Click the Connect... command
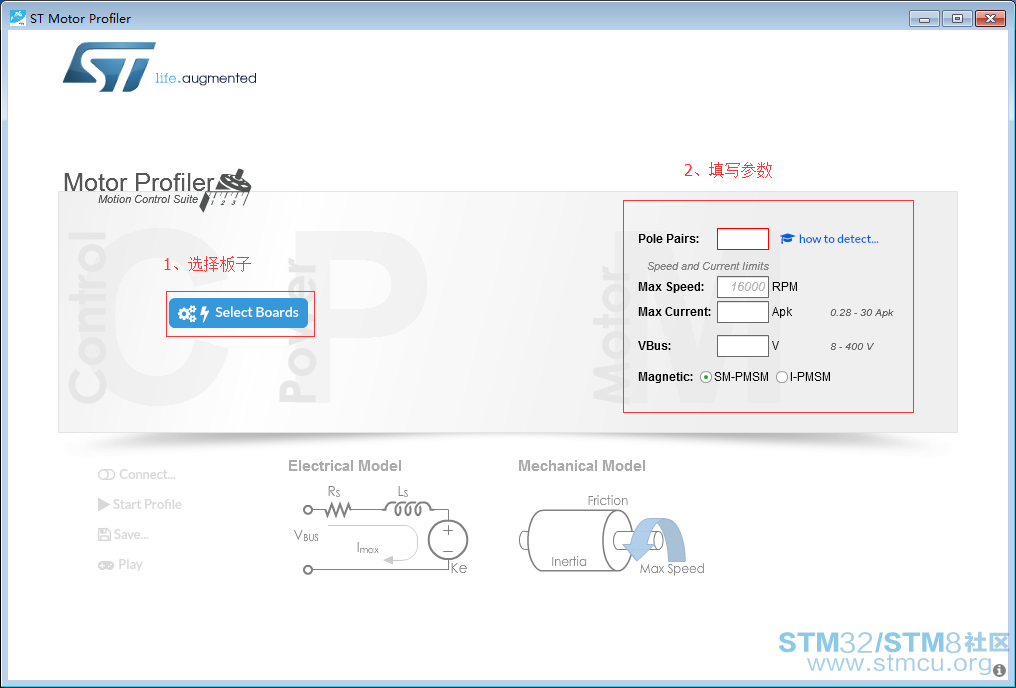Image resolution: width=1016 pixels, height=688 pixels. 137,475
